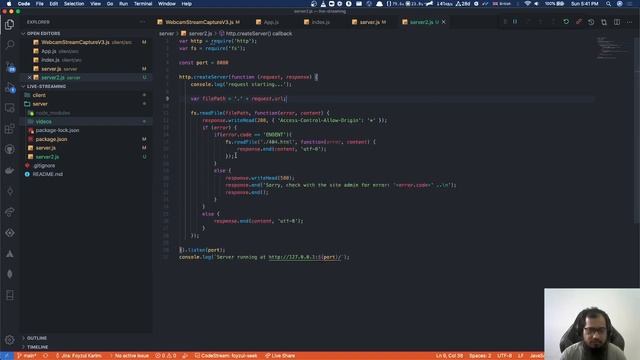Open the Docker view in the activity bar
The width and height of the screenshot is (640, 360).
(x=10, y=171)
